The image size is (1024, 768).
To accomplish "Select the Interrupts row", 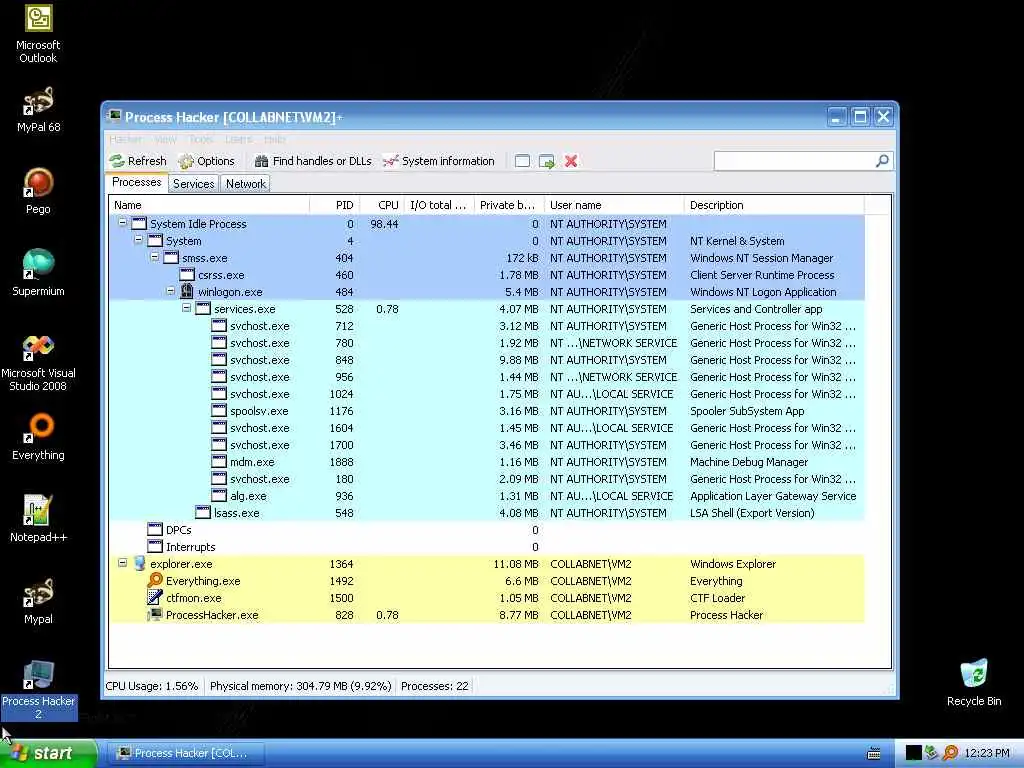I will [487, 547].
